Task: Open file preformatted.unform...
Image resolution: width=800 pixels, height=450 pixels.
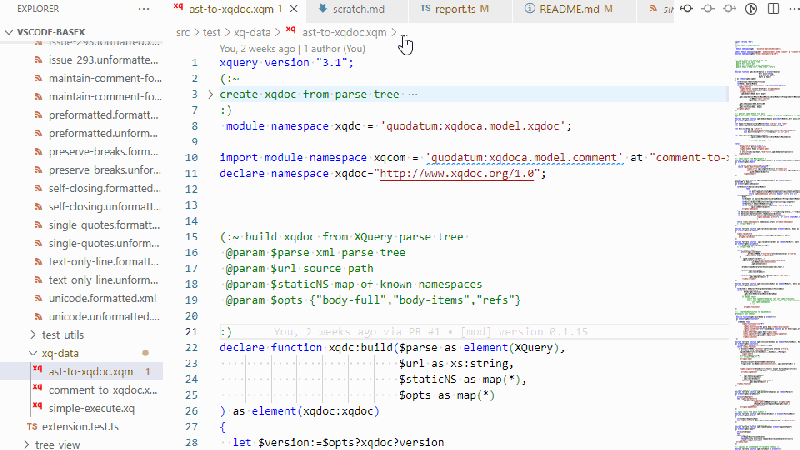Action: (103, 134)
